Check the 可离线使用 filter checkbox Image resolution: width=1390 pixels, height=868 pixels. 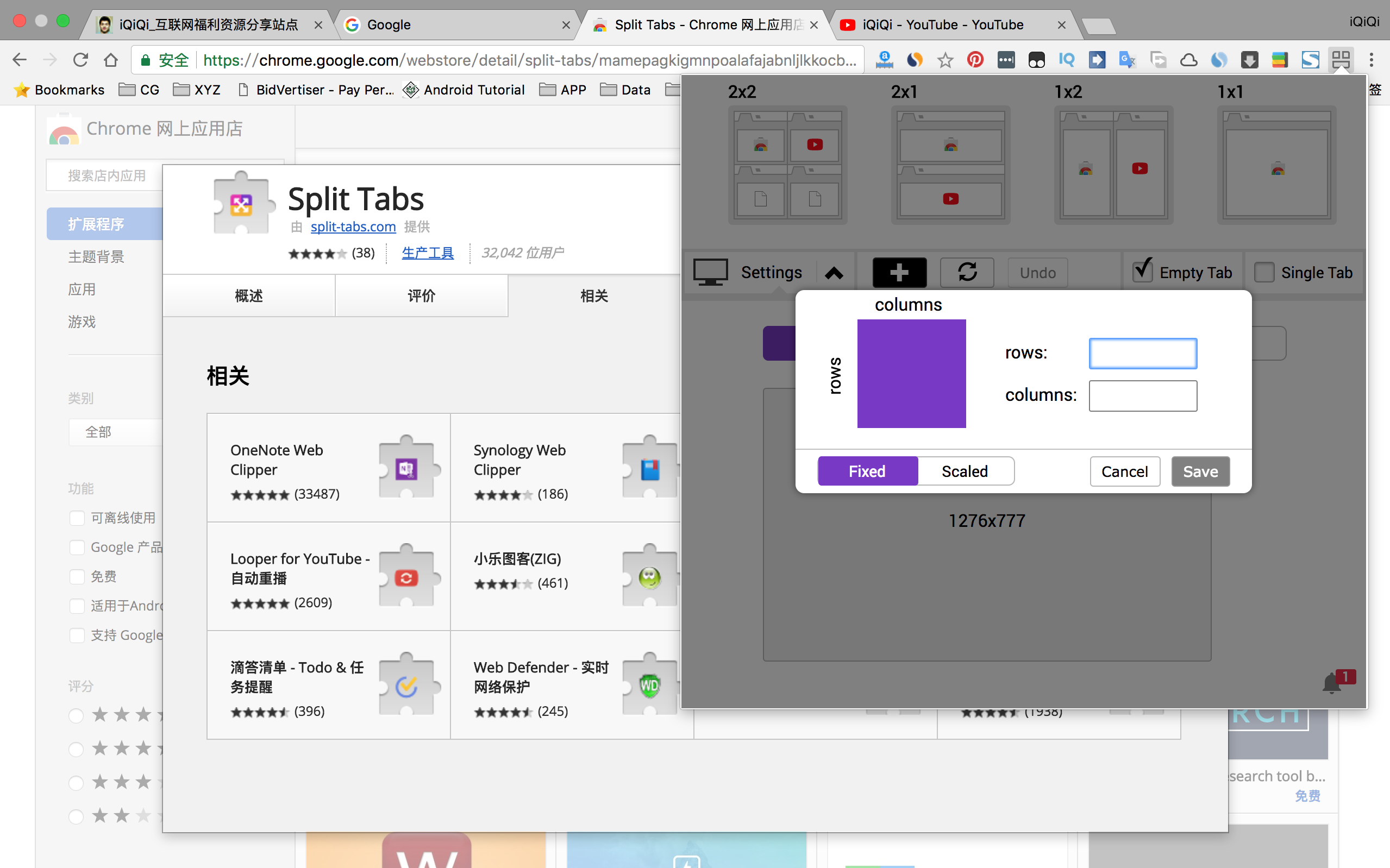(x=77, y=518)
